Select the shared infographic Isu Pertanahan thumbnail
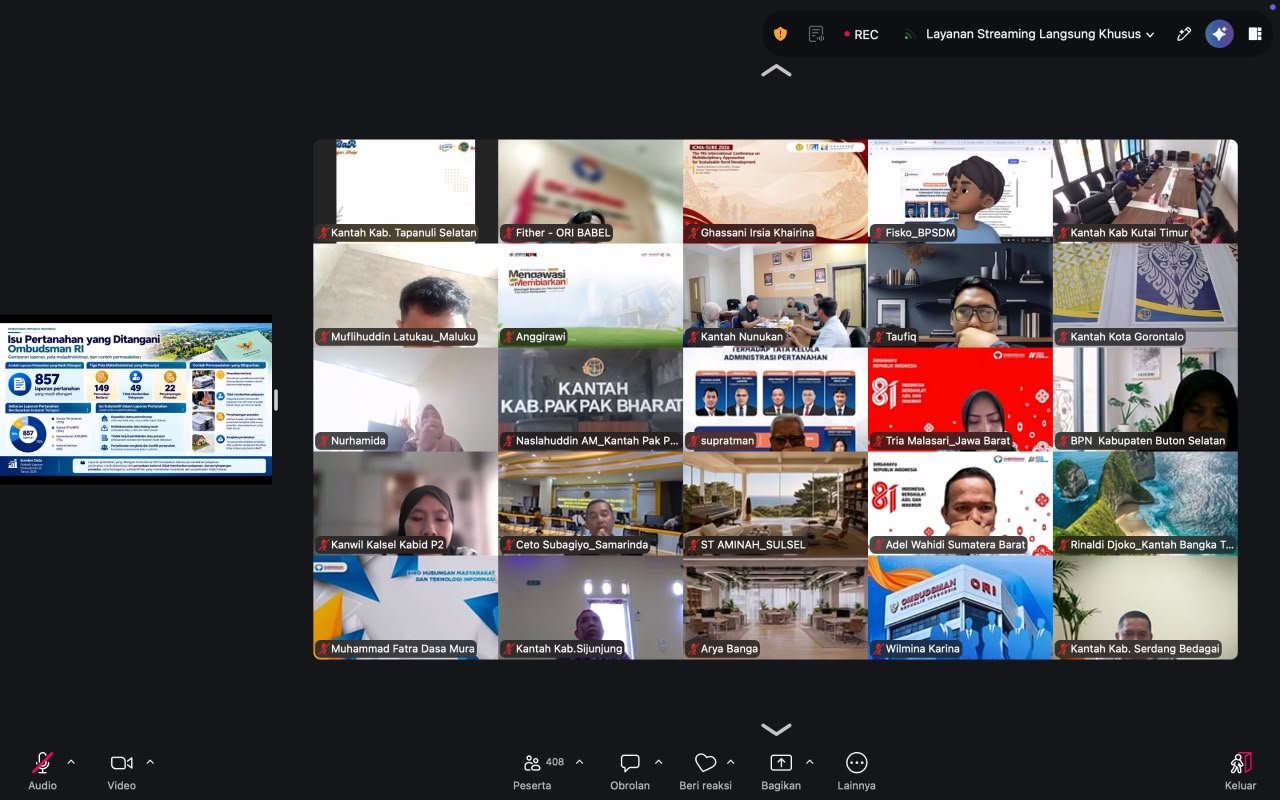Viewport: 1280px width, 800px height. [136, 400]
